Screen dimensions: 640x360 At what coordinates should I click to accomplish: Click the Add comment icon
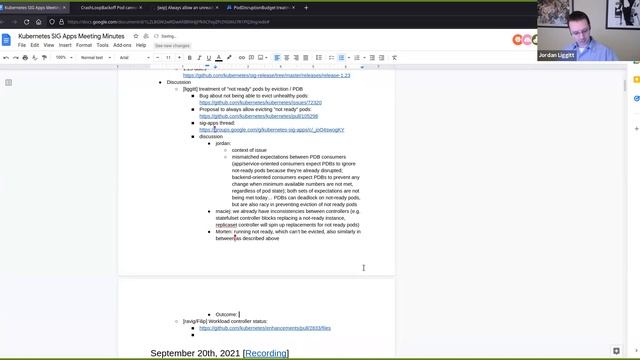[x=251, y=58]
